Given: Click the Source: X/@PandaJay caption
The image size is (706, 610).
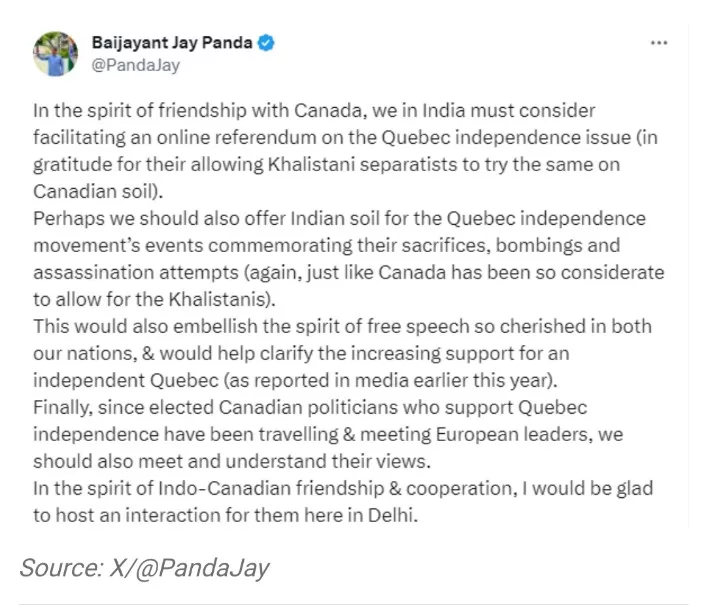Looking at the screenshot, I should click(x=144, y=568).
